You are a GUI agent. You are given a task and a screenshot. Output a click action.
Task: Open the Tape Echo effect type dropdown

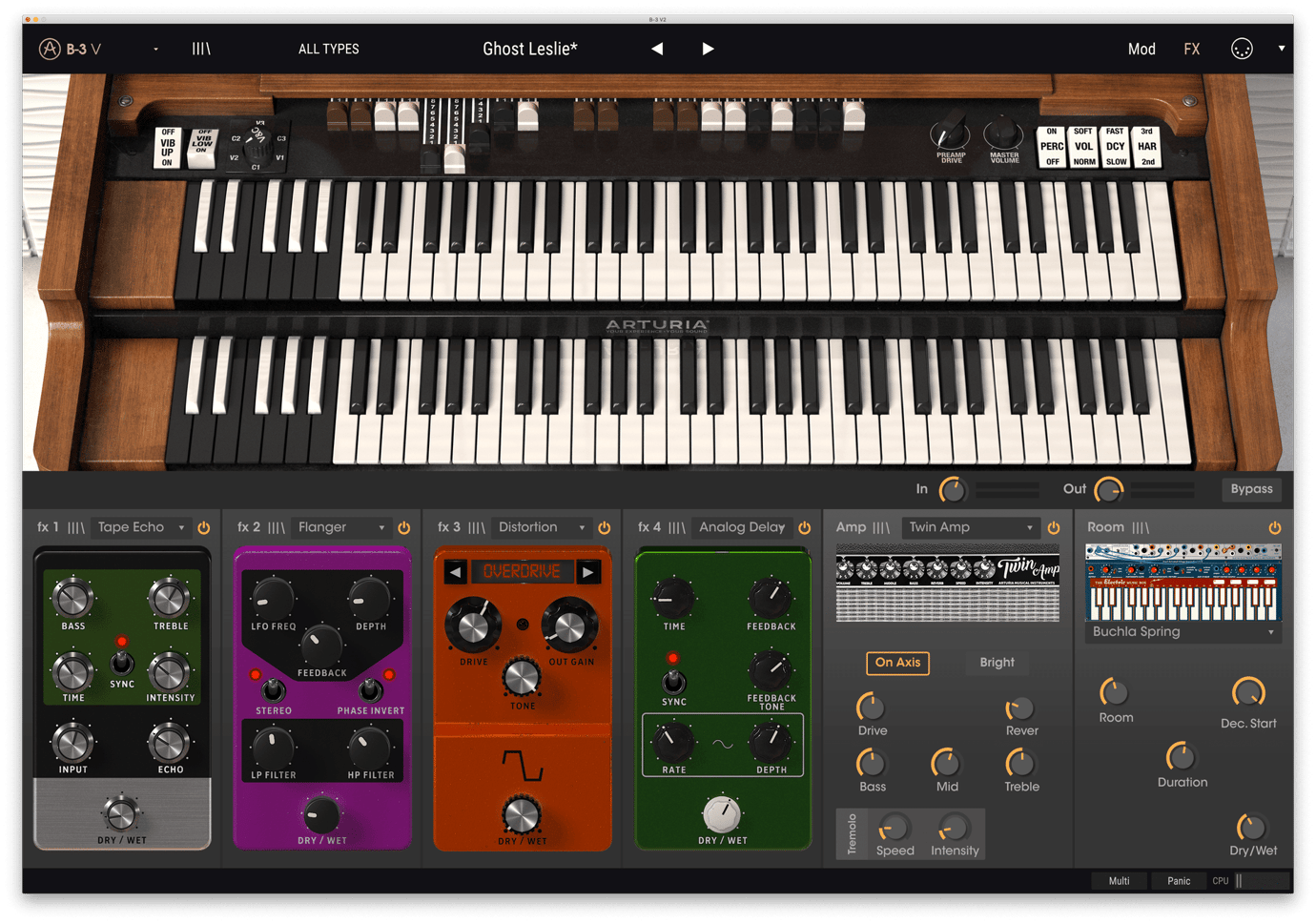coord(141,527)
